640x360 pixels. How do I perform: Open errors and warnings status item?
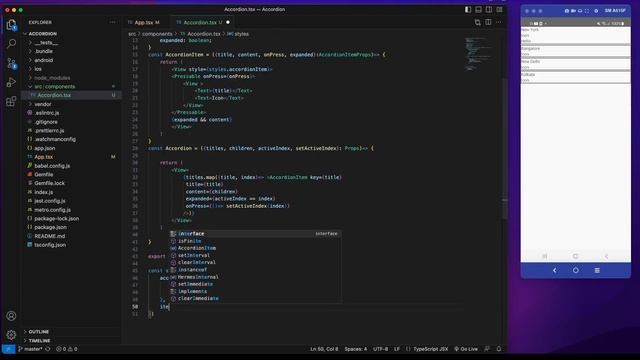pos(67,349)
